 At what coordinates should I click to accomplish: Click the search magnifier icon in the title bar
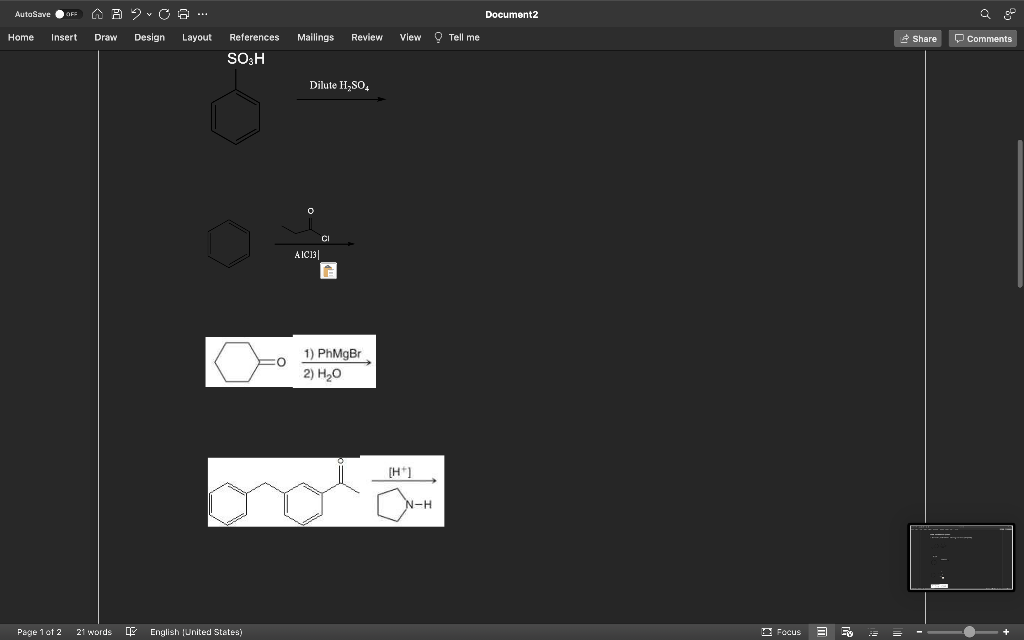983,14
